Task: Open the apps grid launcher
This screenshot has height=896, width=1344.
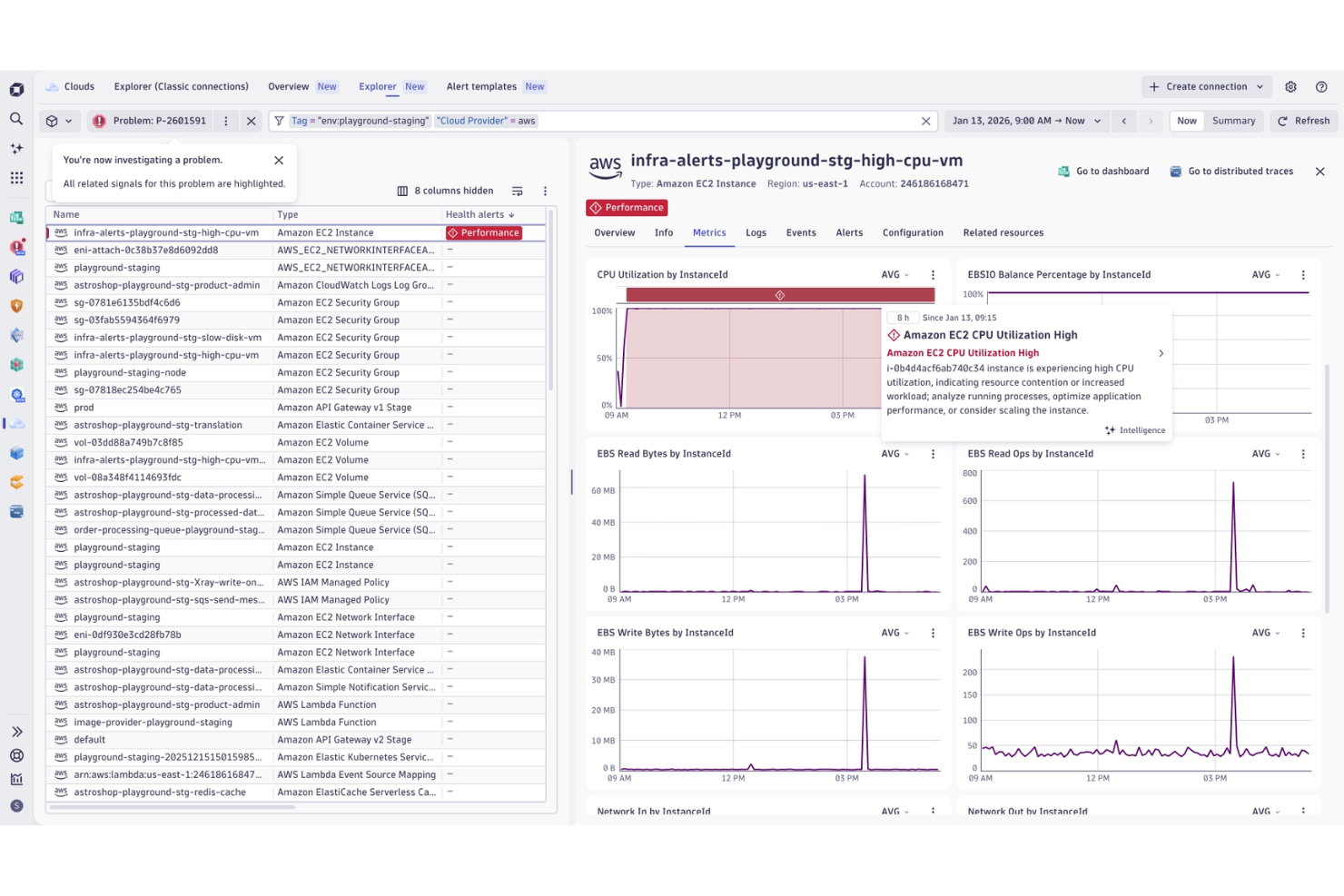Action: click(x=16, y=178)
